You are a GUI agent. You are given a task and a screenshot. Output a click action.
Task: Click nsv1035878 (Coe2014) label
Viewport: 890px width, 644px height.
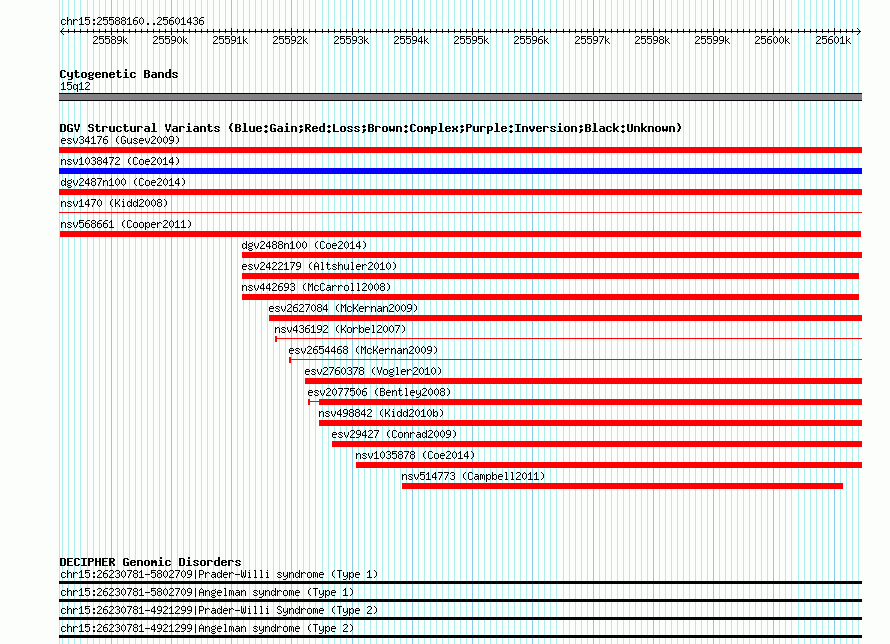click(415, 455)
